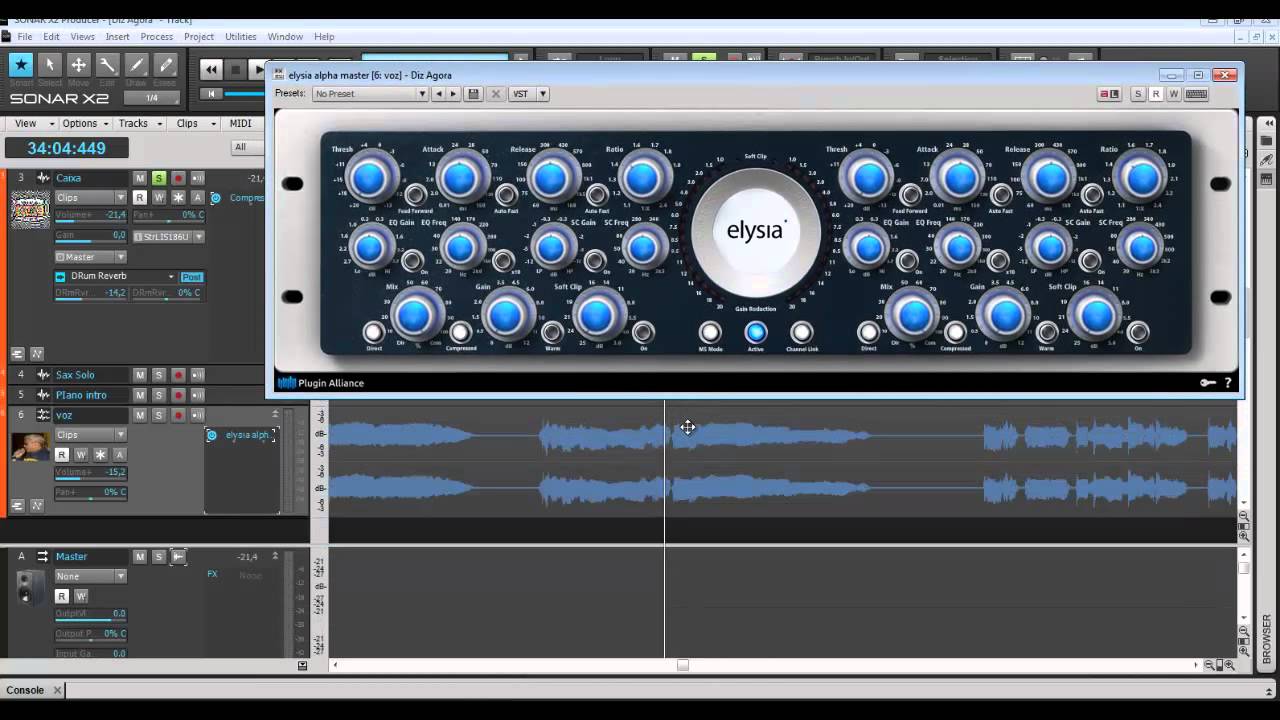The width and height of the screenshot is (1280, 720).
Task: Enable MS Mode on the elysia compressor
Action: pyautogui.click(x=710, y=332)
